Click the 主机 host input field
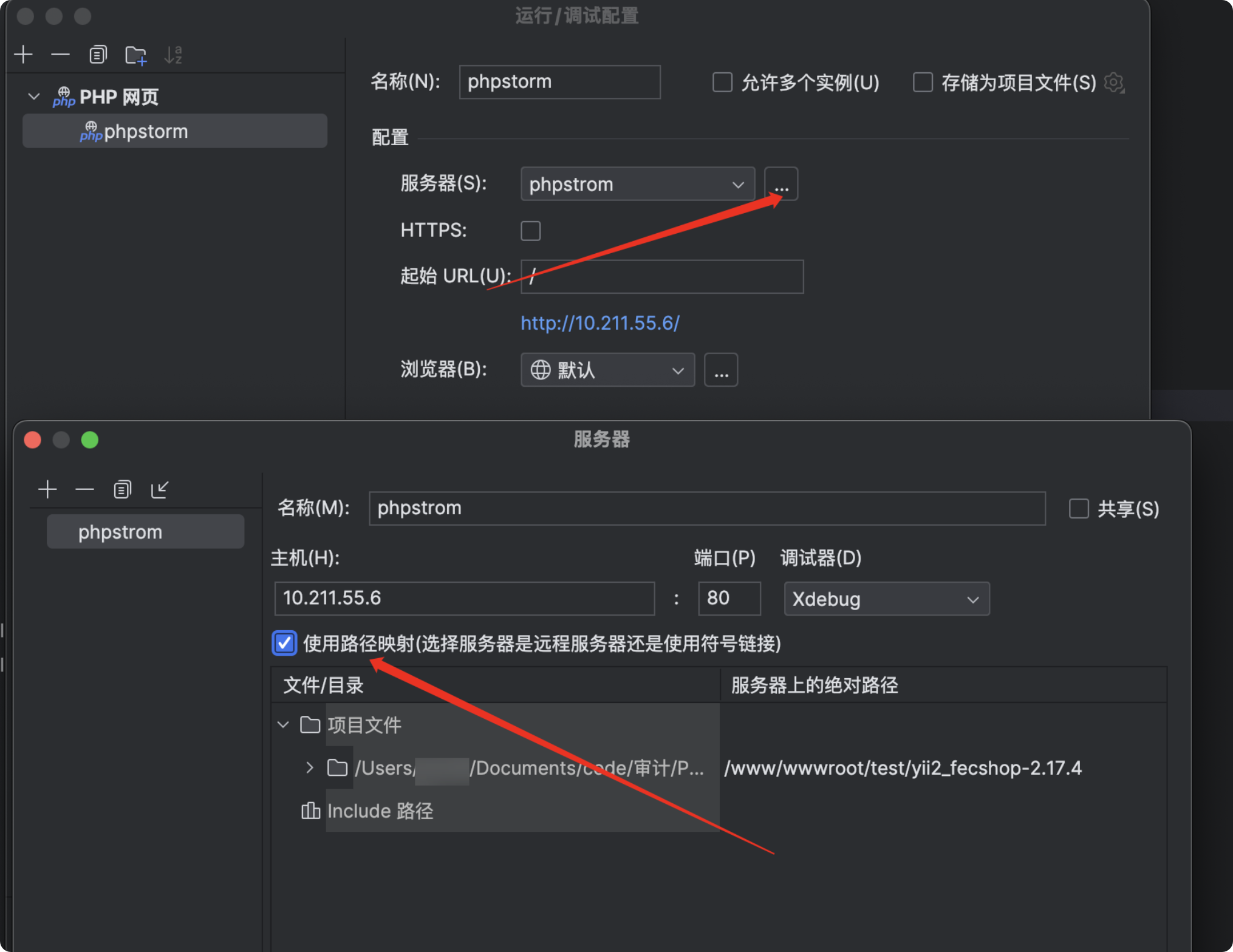 point(464,599)
